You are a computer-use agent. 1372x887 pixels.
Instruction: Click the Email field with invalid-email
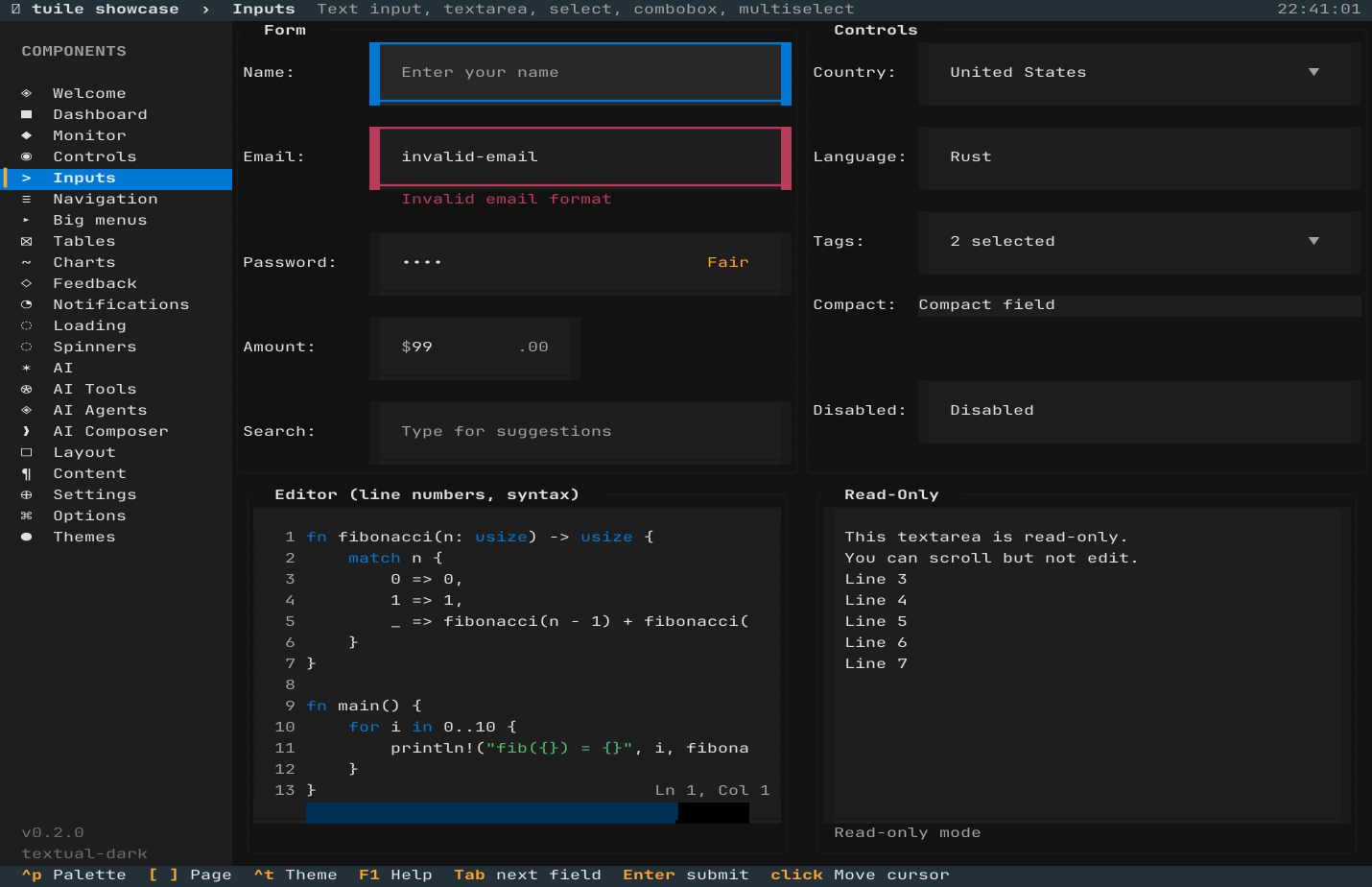(x=580, y=156)
